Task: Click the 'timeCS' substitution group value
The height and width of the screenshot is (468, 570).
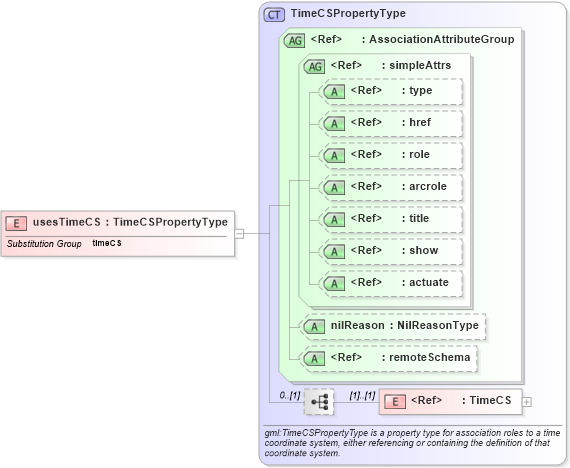Action: [107, 243]
